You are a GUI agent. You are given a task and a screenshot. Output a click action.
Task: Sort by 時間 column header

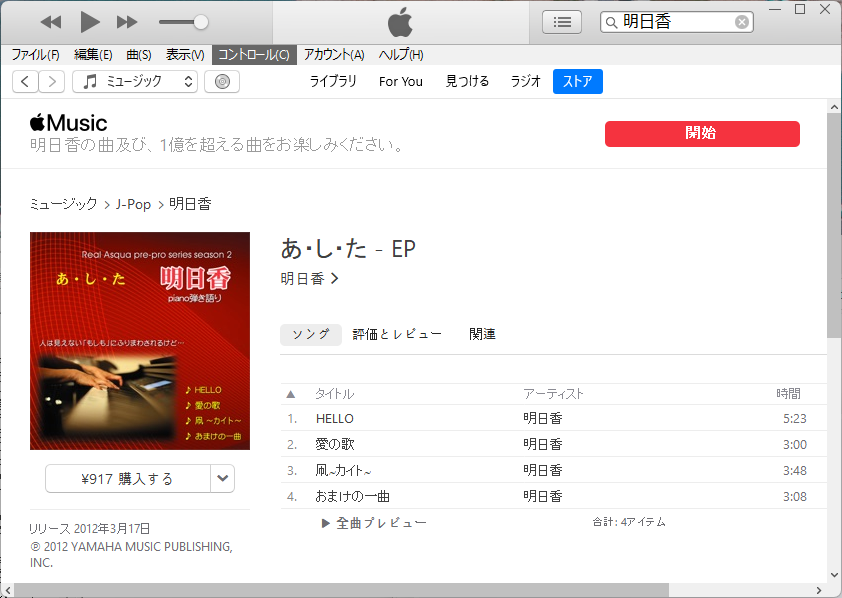tap(788, 394)
